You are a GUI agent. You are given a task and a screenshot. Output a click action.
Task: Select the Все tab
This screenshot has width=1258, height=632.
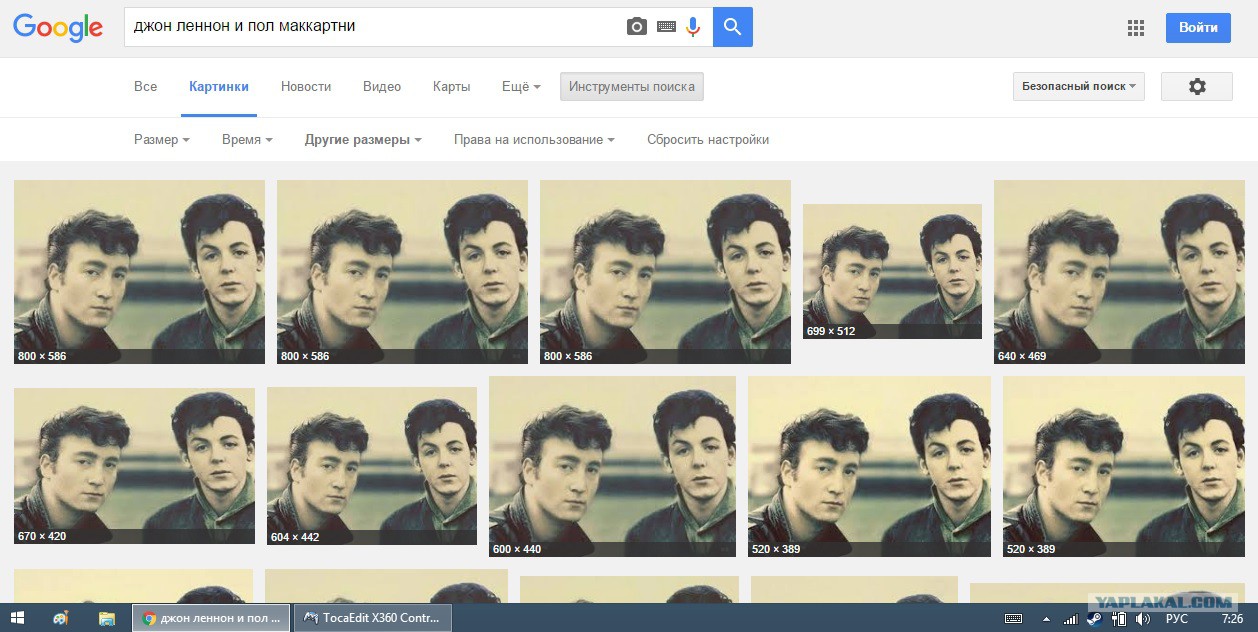[x=145, y=87]
